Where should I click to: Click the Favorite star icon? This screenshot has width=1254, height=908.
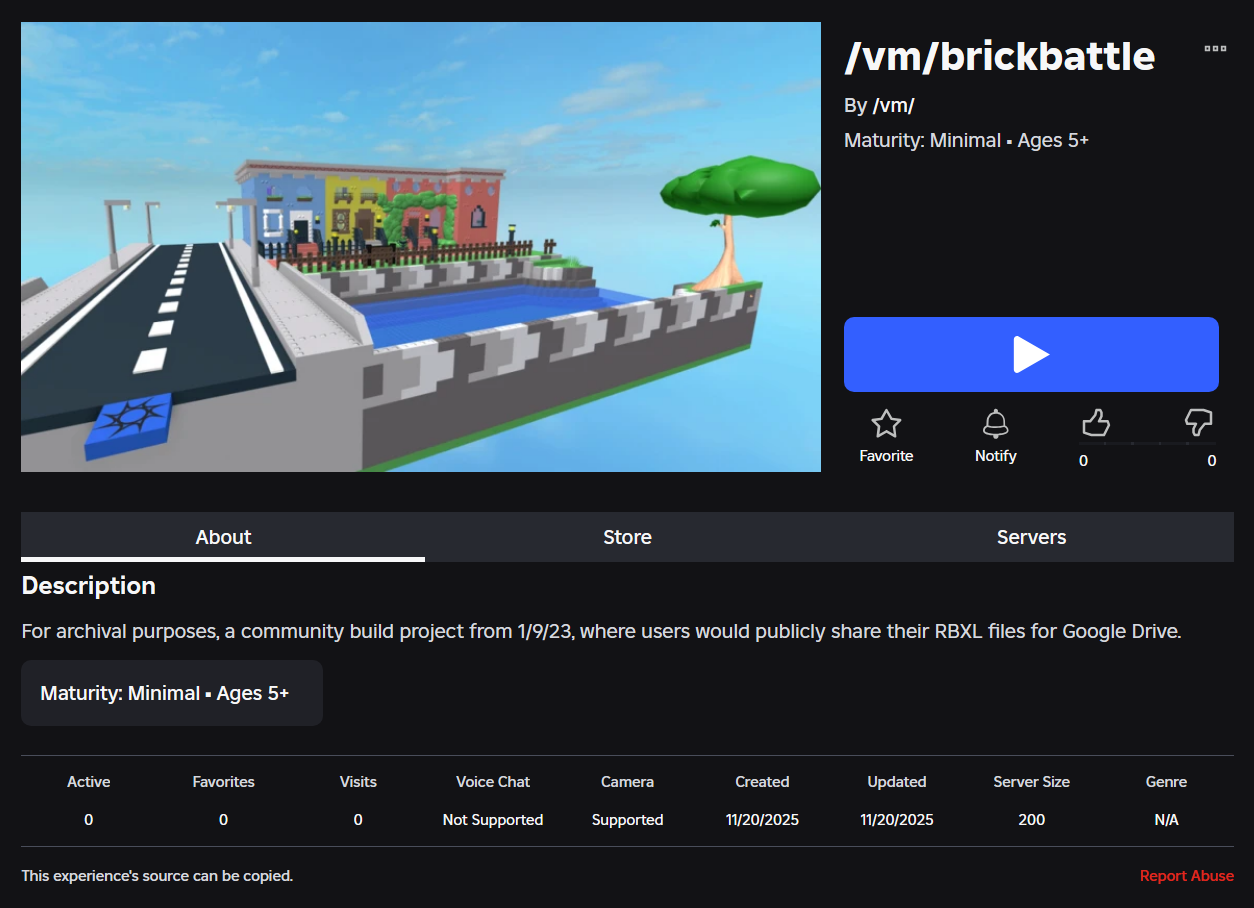pos(886,424)
